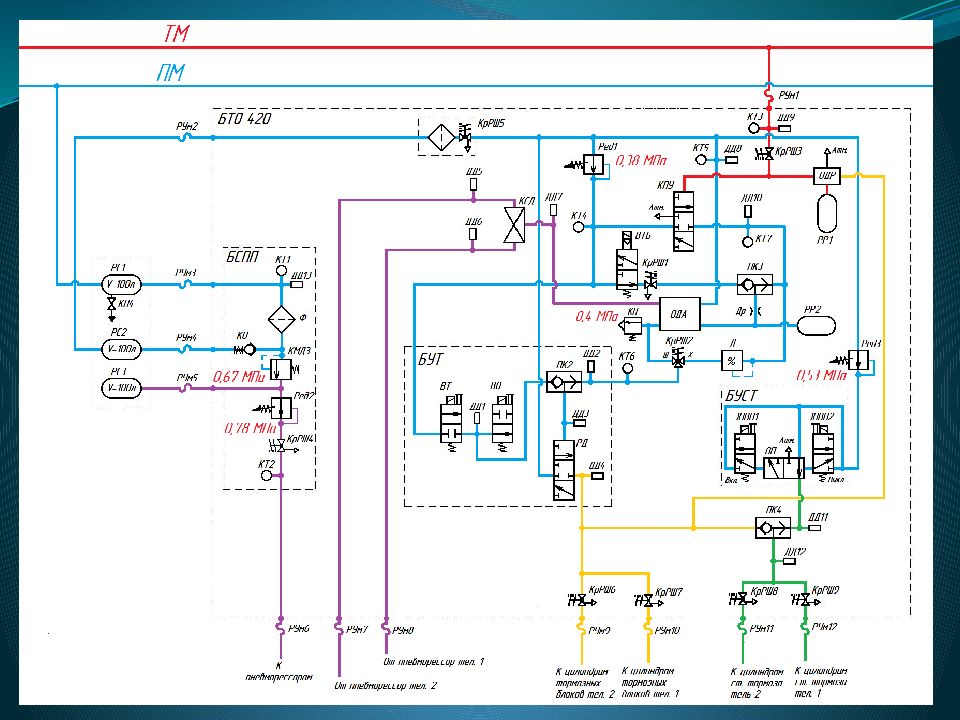The height and width of the screenshot is (720, 960).
Task: Click the caption ending in 'тел. 2' under РУн7
Action: pos(386,685)
